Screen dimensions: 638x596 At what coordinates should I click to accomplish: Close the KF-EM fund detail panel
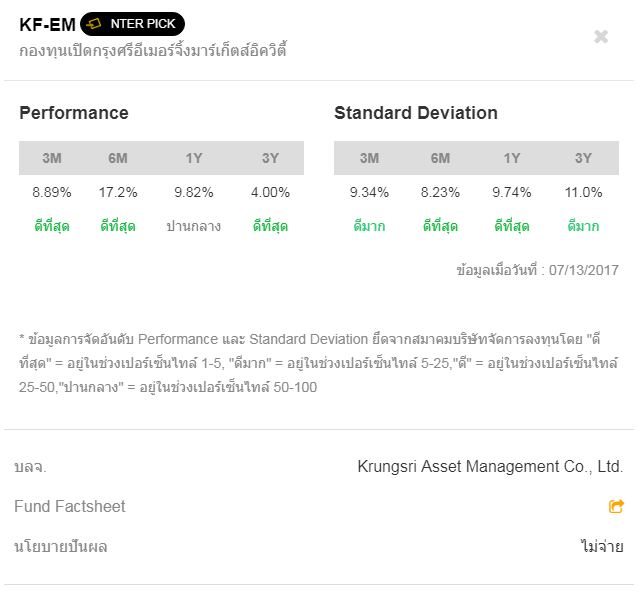coord(601,37)
